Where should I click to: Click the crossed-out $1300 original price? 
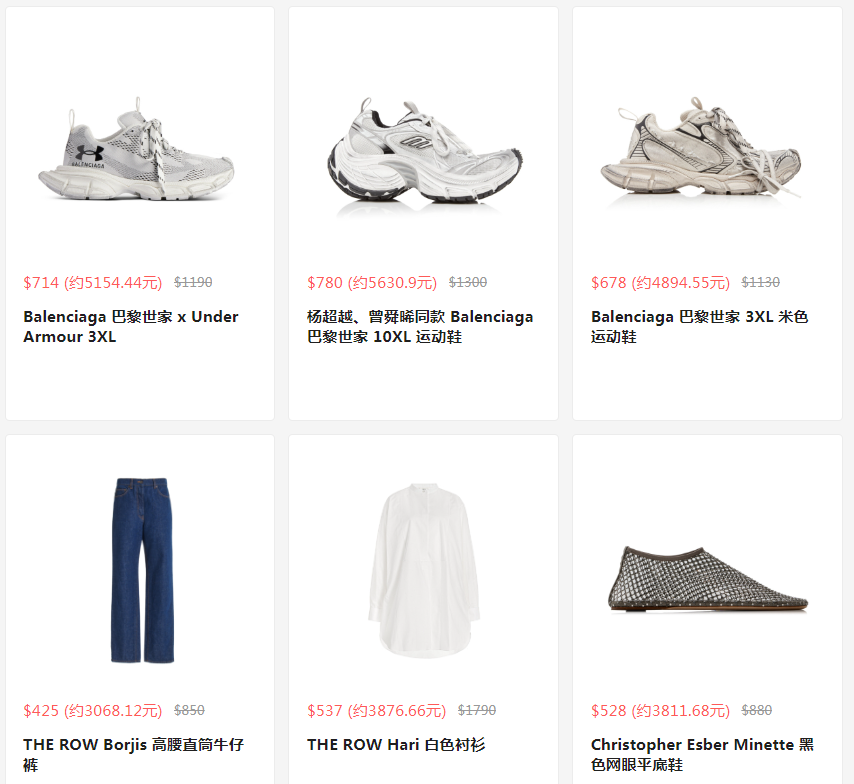pyautogui.click(x=468, y=282)
